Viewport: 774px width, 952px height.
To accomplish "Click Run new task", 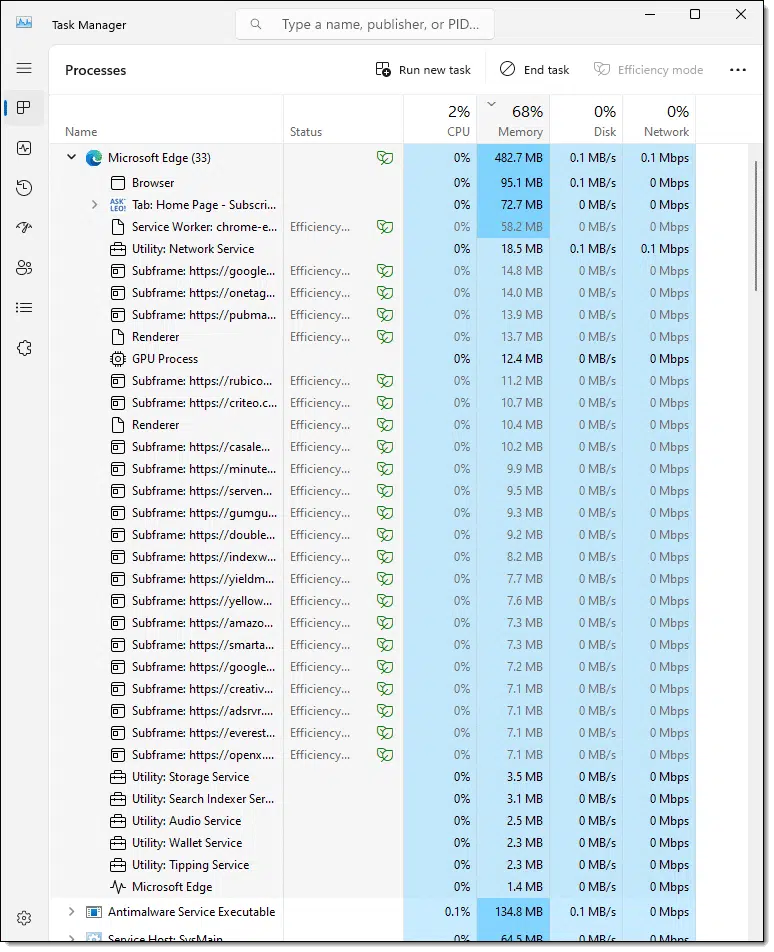I will tap(423, 70).
